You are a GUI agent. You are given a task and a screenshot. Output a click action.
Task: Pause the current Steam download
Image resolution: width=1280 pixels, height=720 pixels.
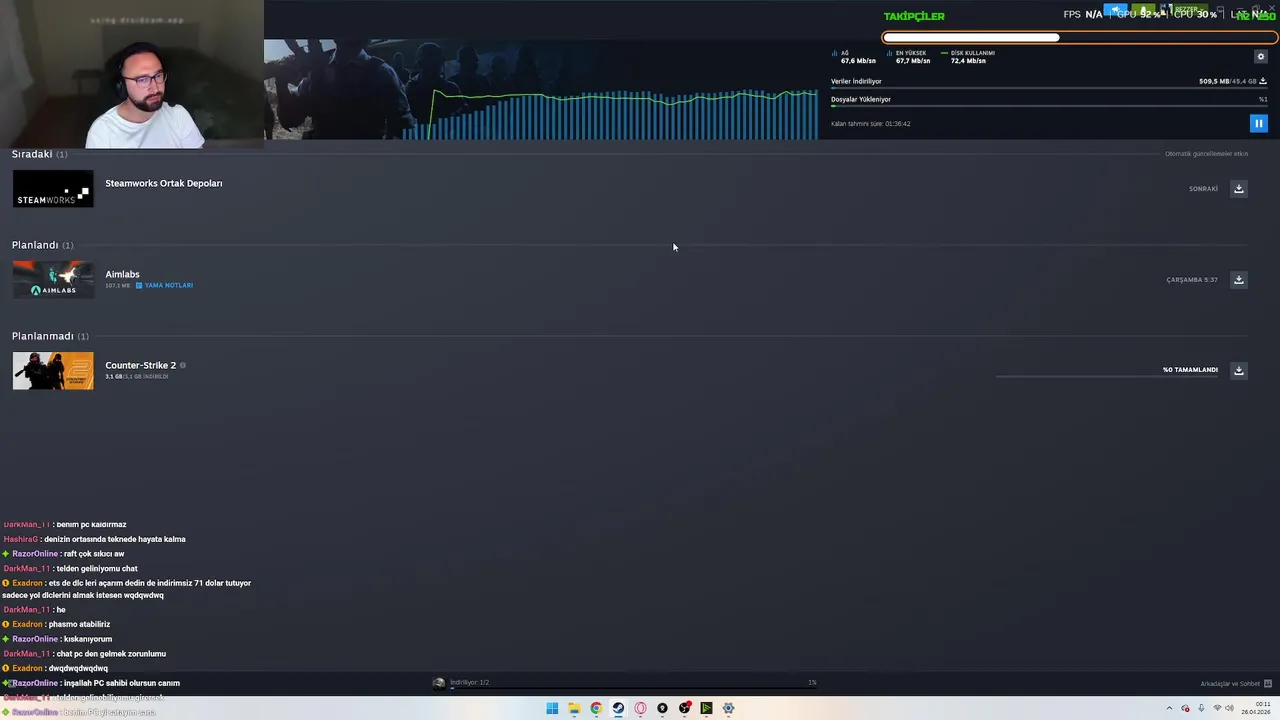(x=1258, y=123)
